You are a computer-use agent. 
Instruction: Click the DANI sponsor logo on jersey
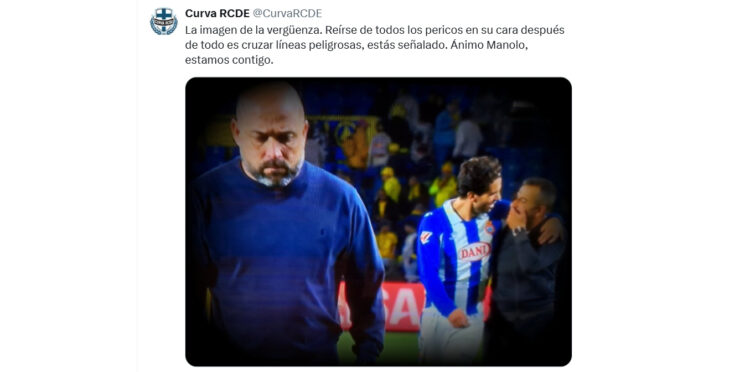click(474, 252)
